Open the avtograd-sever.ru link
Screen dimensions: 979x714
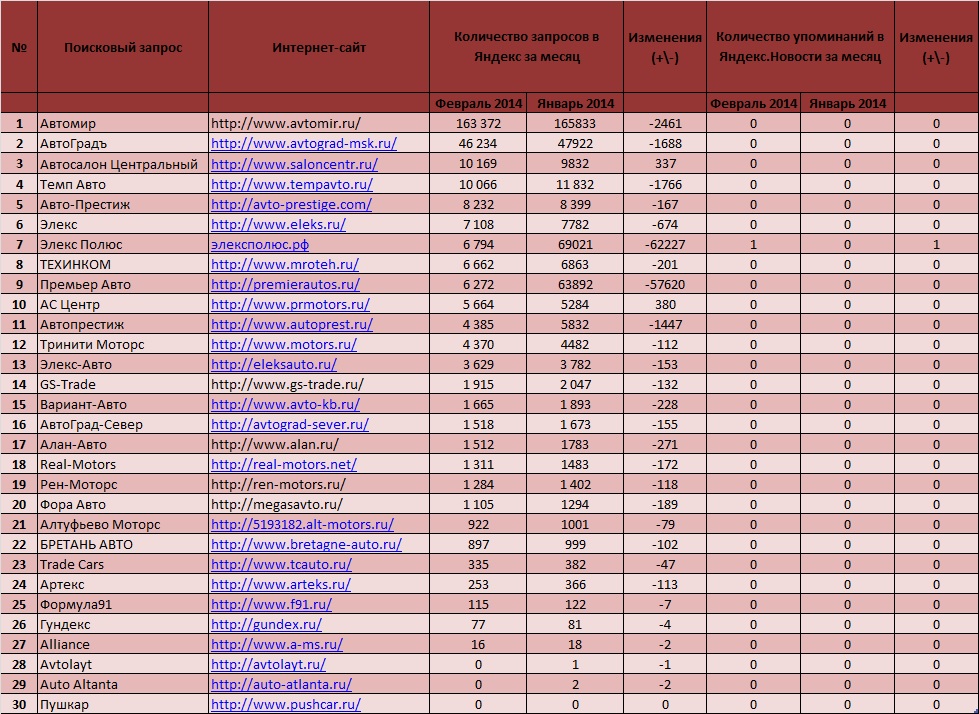click(x=290, y=424)
